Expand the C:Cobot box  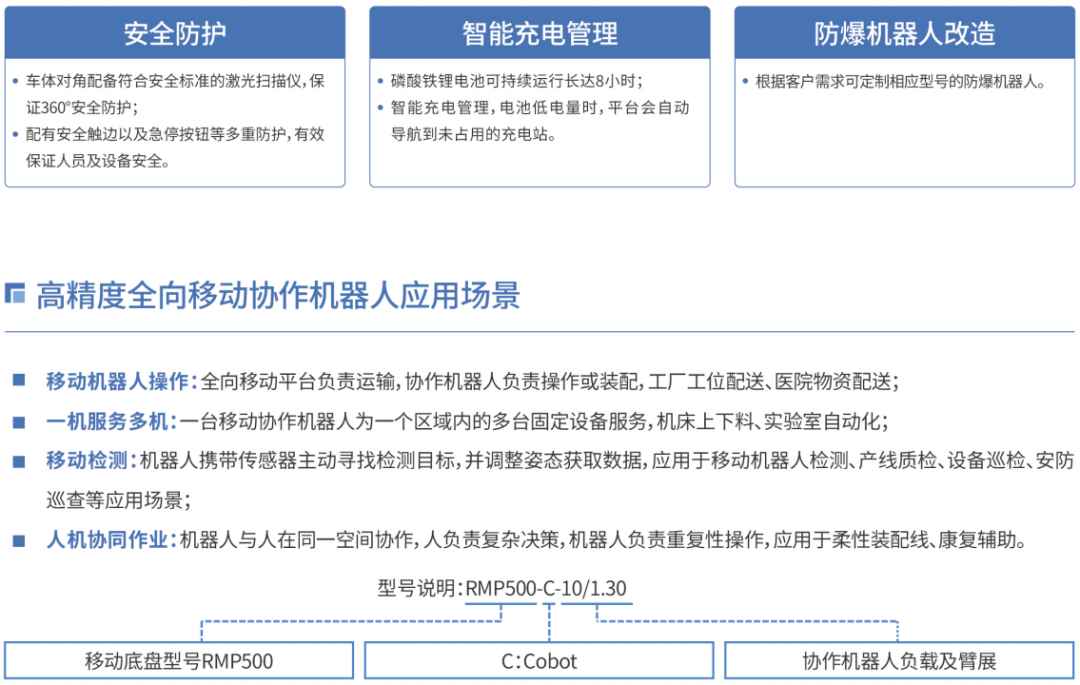click(540, 660)
